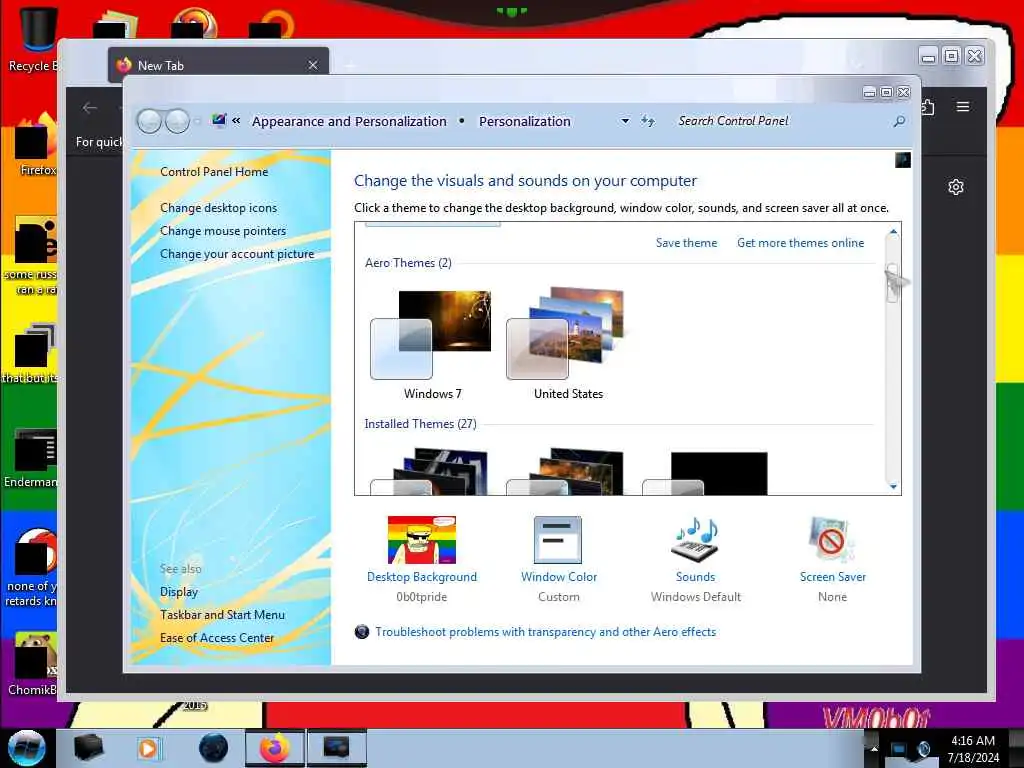Image resolution: width=1024 pixels, height=768 pixels.
Task: Open Taskbar and Start Menu link
Action: point(222,615)
